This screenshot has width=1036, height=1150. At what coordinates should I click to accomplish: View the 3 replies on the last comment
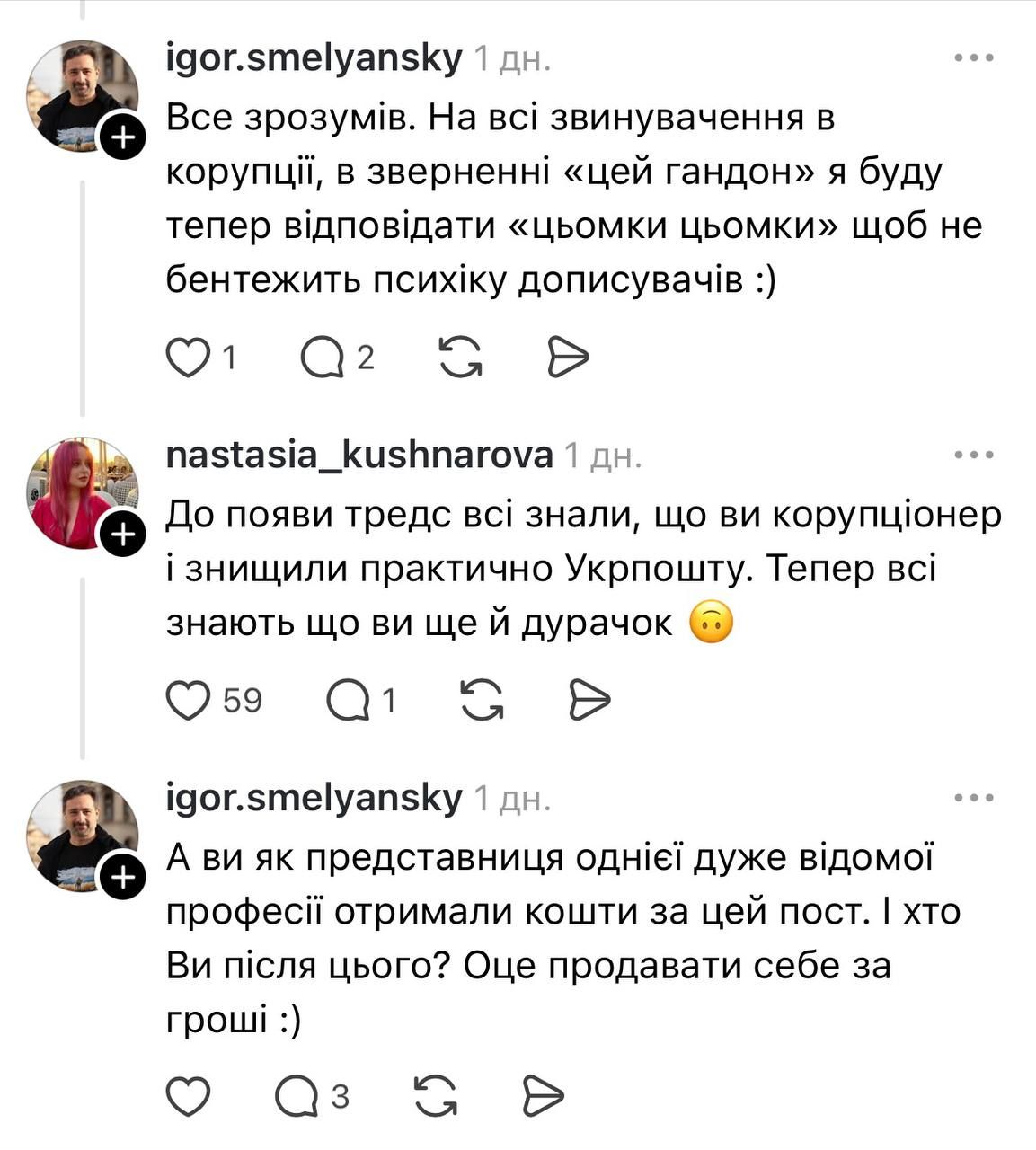297,1096
